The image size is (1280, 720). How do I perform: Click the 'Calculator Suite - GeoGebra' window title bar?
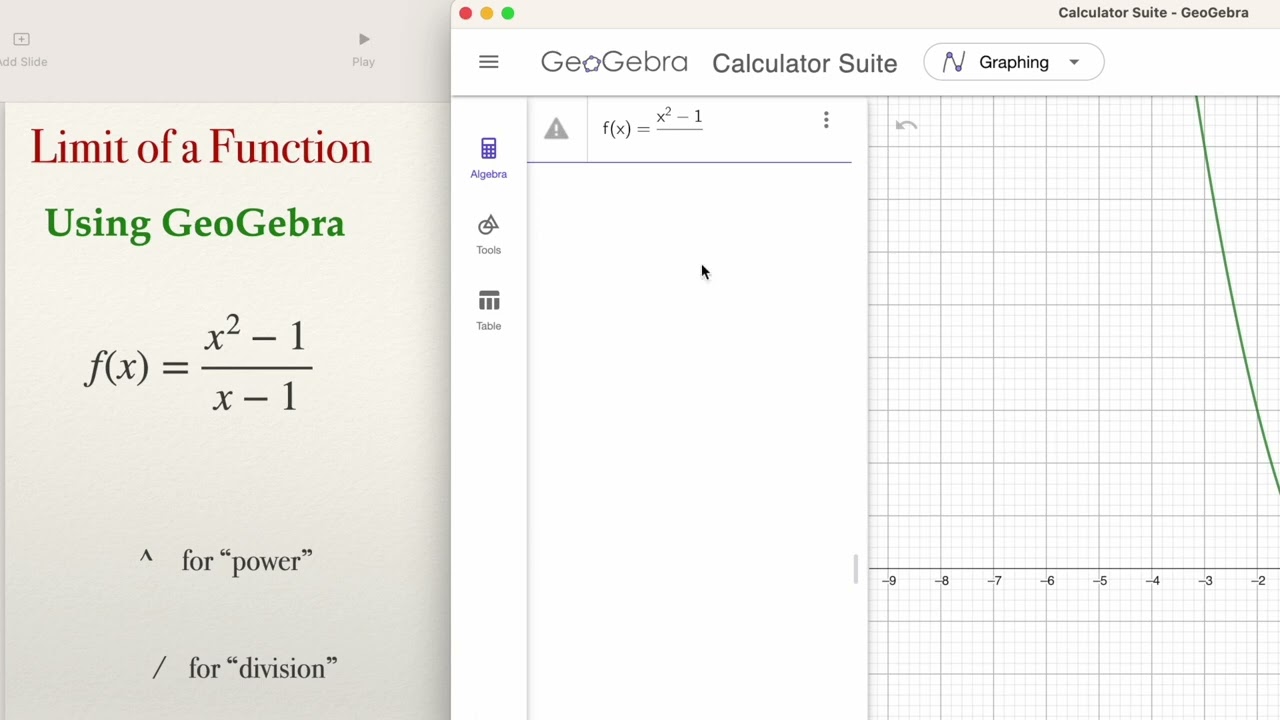point(1153,13)
